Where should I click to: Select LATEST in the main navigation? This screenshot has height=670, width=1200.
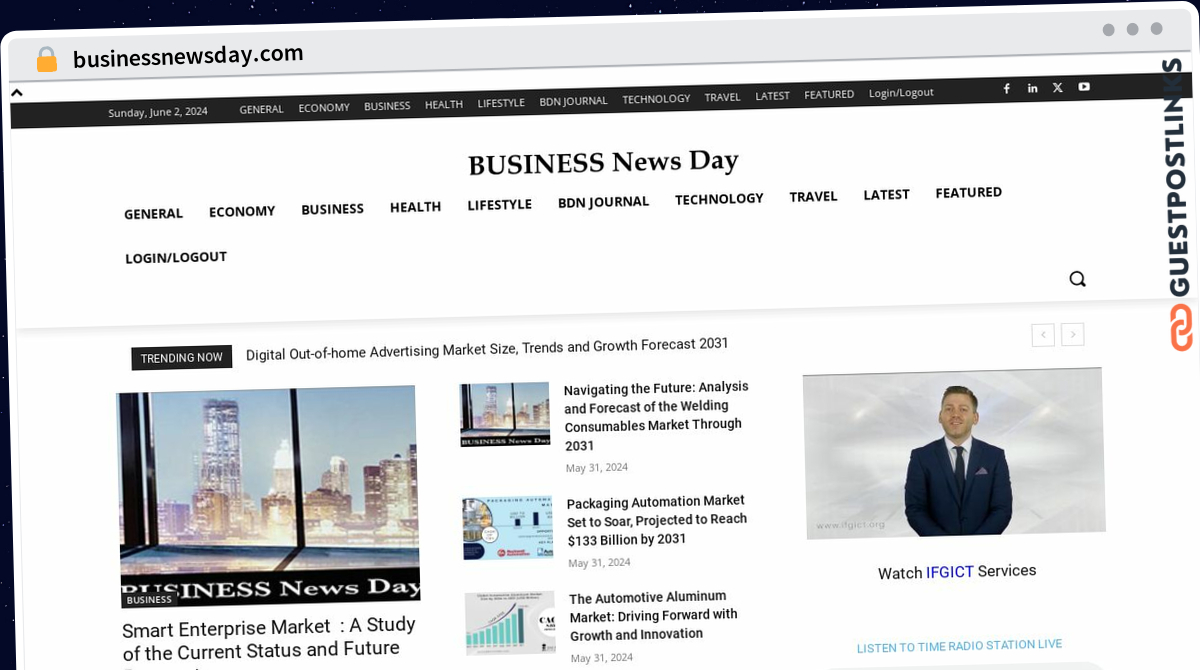click(x=886, y=195)
